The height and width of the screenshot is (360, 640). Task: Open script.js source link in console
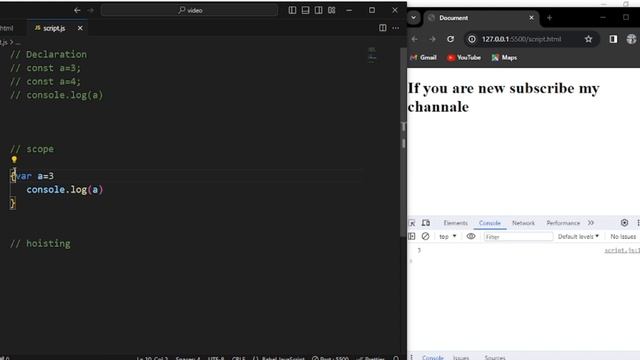pyautogui.click(x=622, y=250)
